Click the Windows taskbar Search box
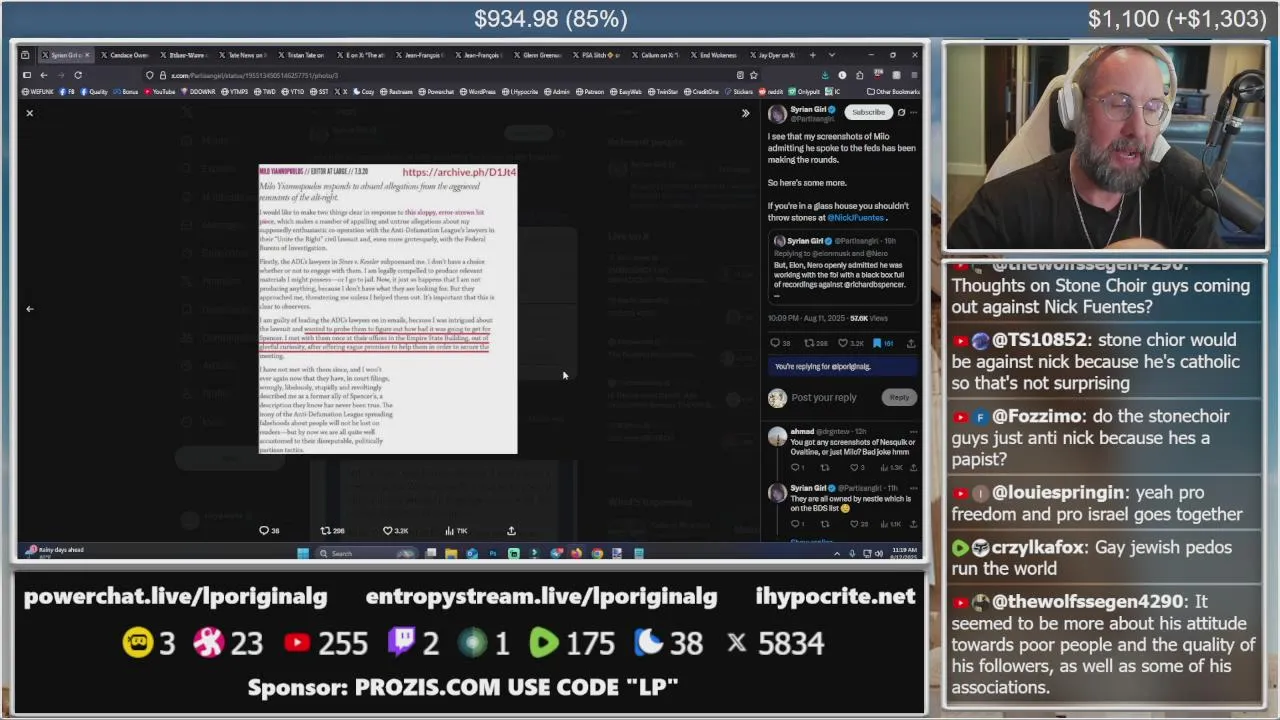 [x=365, y=553]
